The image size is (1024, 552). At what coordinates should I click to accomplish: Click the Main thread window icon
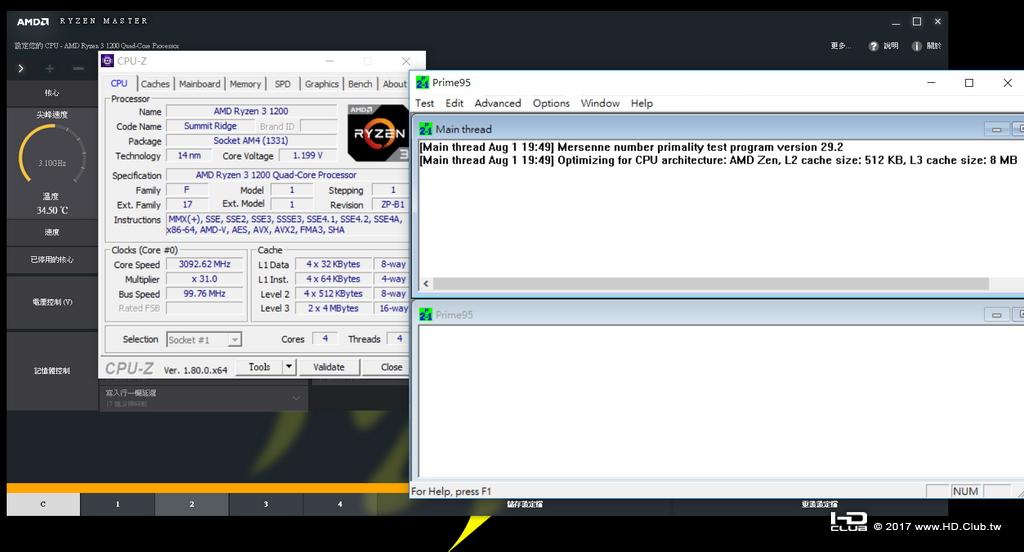tap(426, 129)
